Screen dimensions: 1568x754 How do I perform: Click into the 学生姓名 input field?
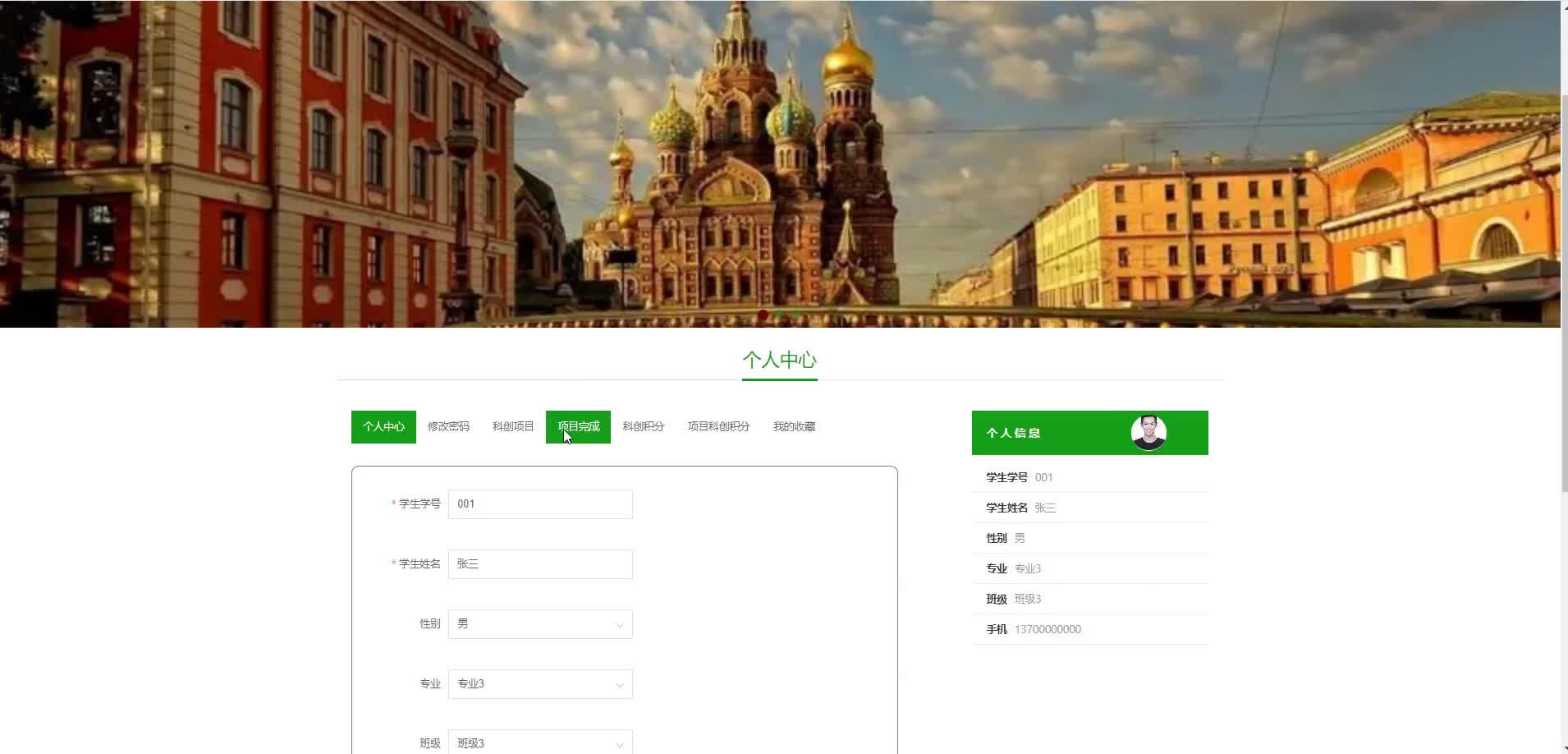pos(540,564)
